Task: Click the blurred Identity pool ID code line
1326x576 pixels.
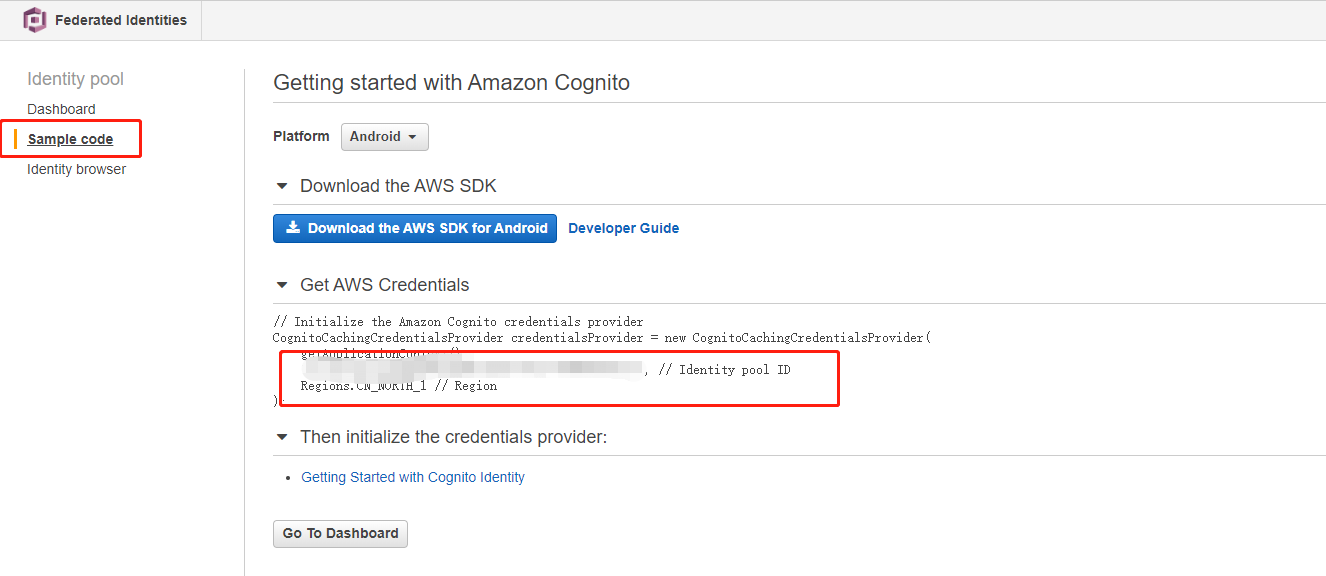Action: (x=545, y=370)
